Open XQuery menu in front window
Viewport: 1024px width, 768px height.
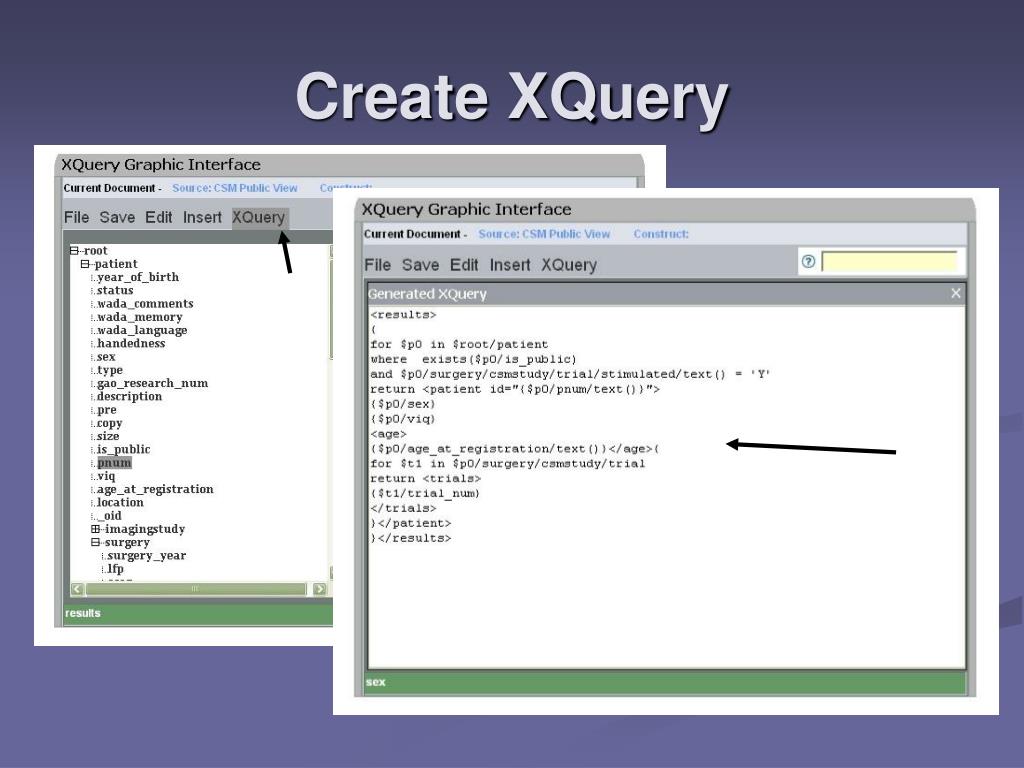pyautogui.click(x=569, y=265)
